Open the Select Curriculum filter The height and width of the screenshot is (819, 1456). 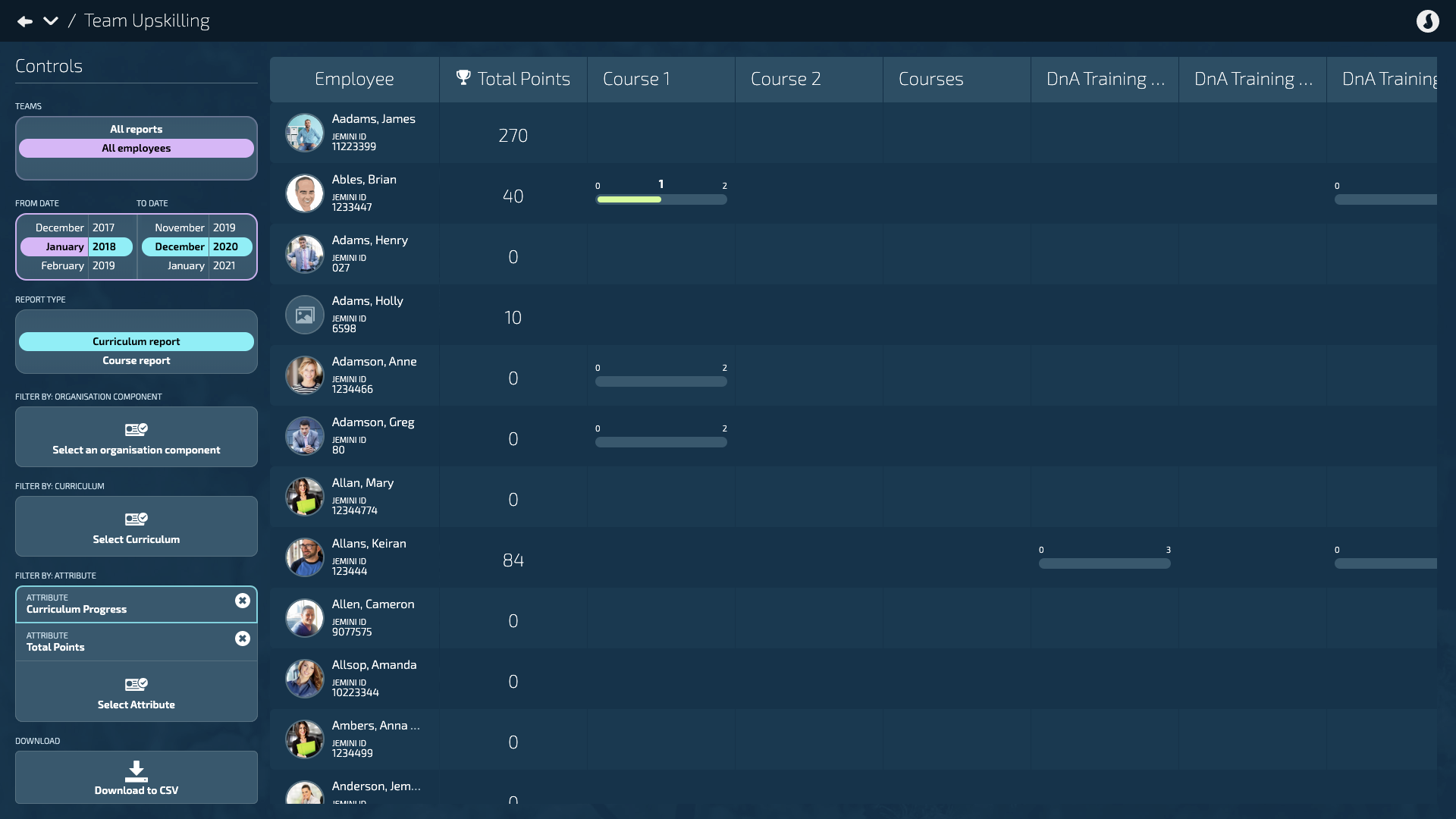coord(136,527)
